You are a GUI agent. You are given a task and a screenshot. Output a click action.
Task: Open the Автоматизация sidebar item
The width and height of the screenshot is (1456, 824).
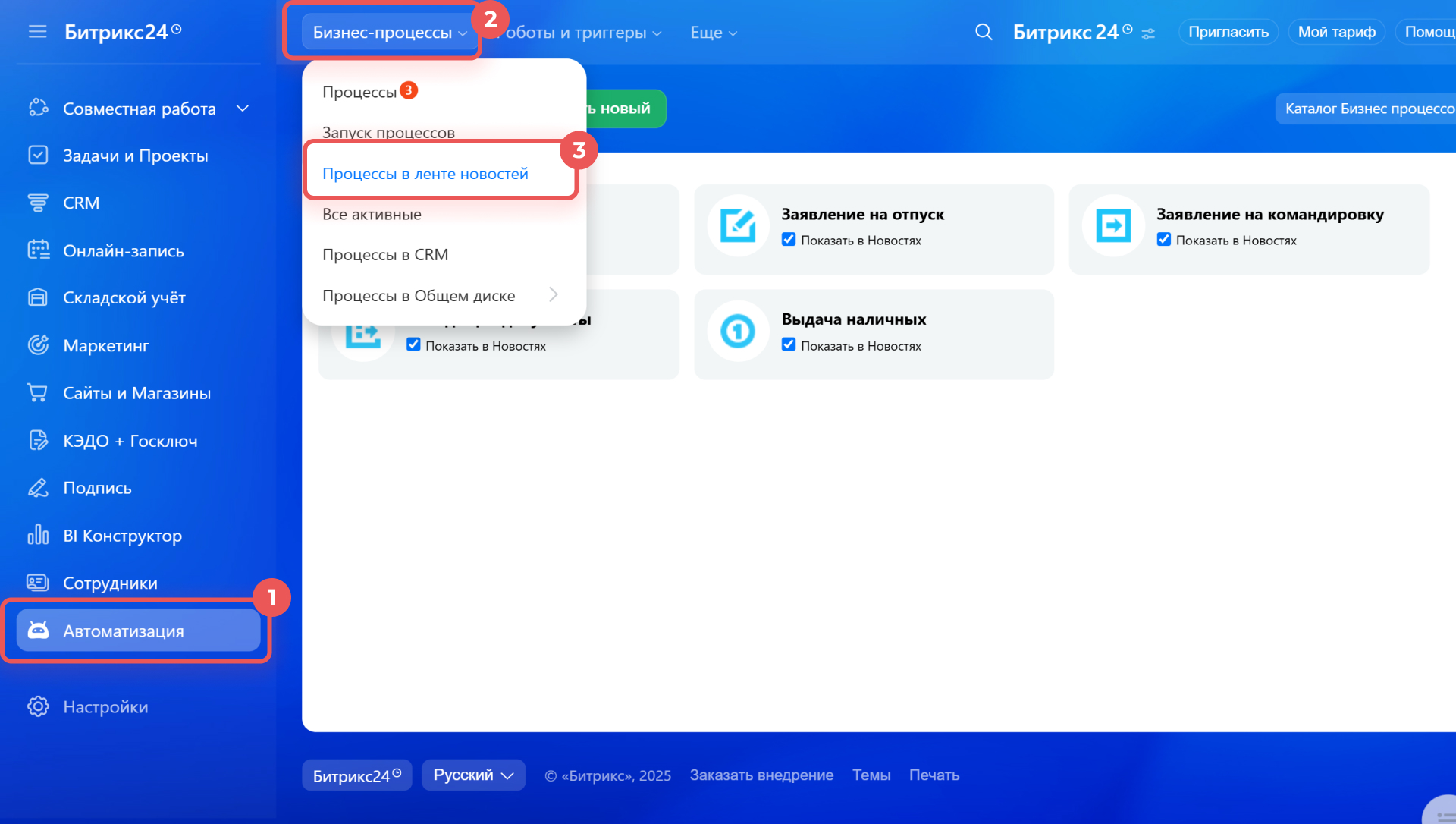click(139, 631)
